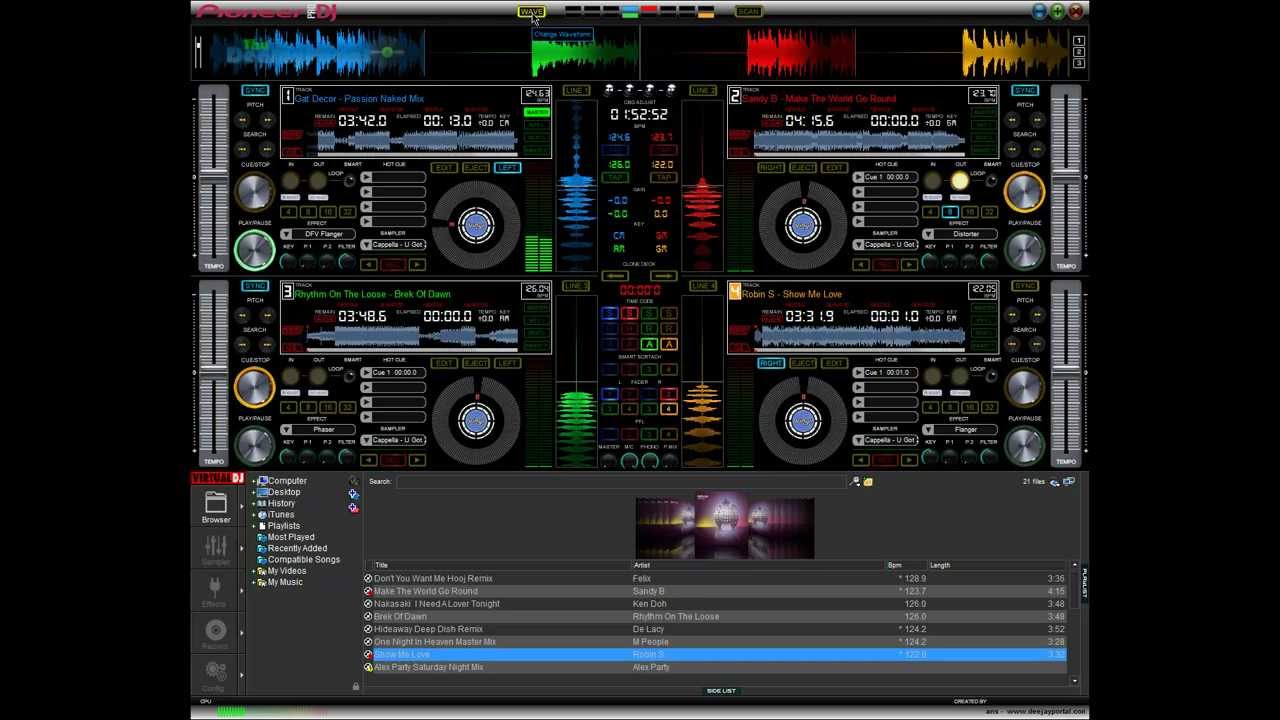1280x720 pixels.
Task: Click deck 1 Play/Pause knob button
Action: click(x=254, y=250)
